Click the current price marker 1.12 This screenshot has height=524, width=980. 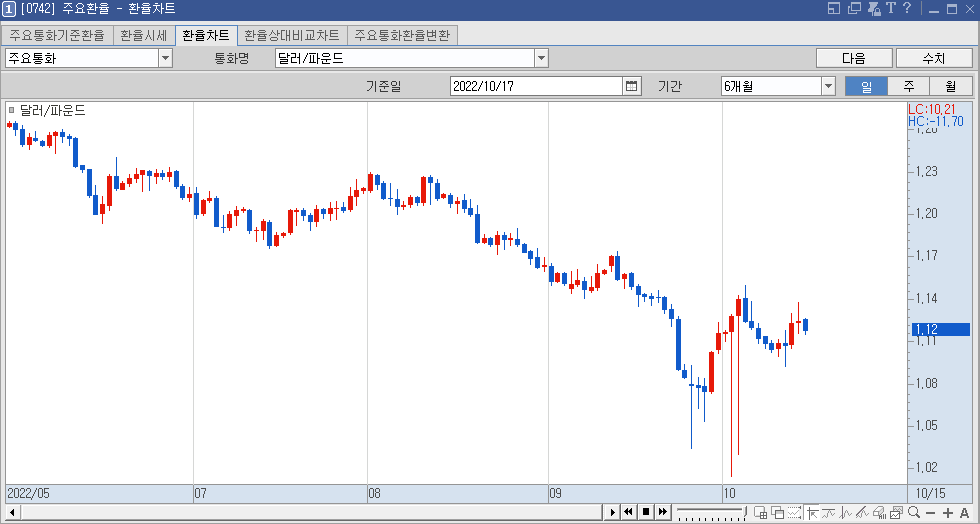pyautogui.click(x=941, y=329)
